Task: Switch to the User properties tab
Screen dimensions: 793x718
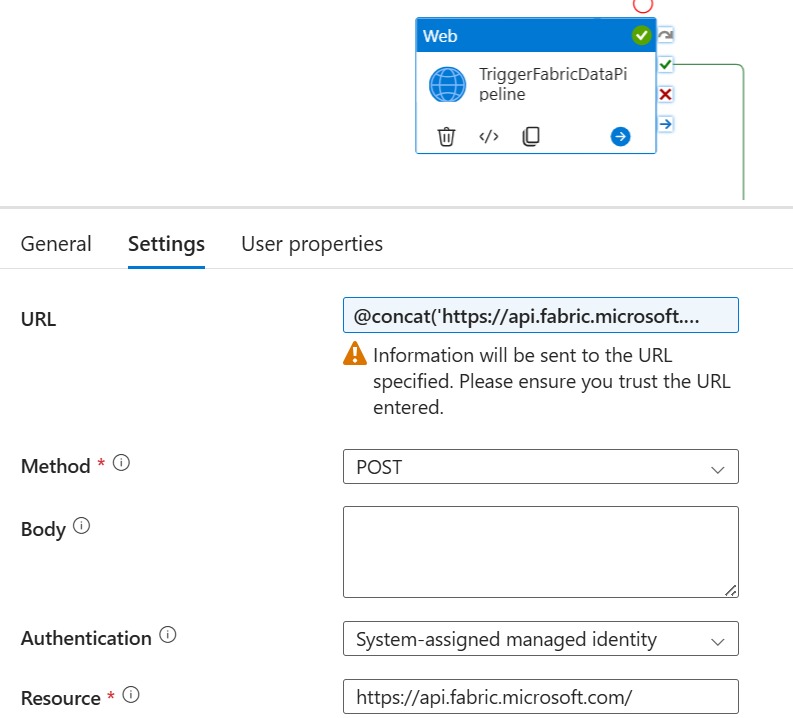Action: tap(312, 244)
